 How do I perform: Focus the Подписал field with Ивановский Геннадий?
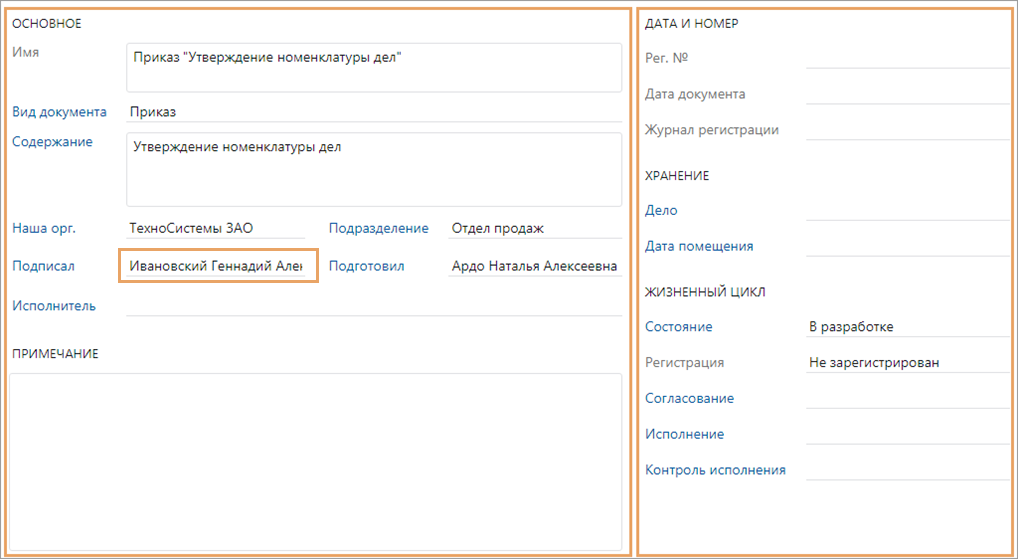point(217,266)
